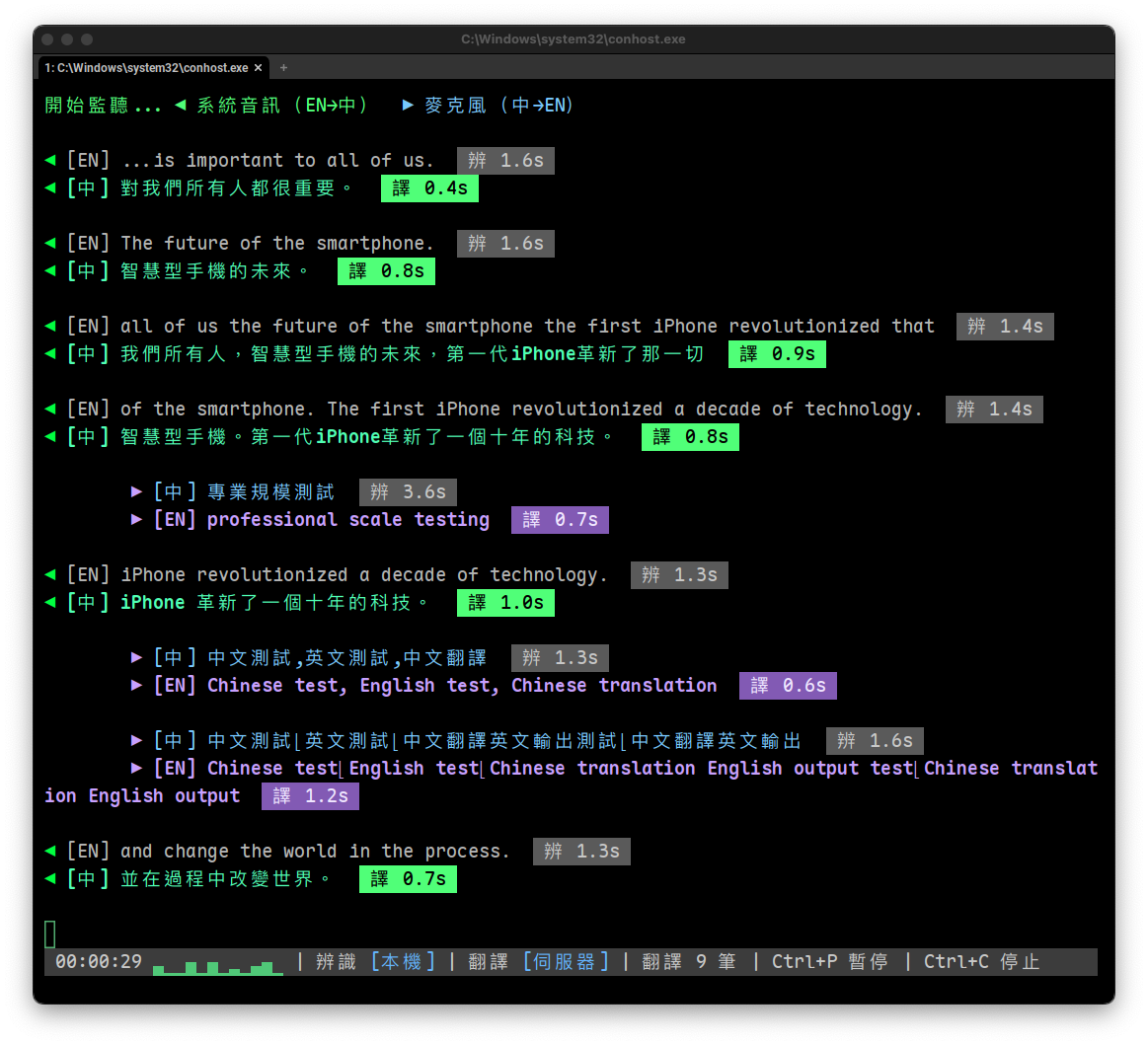Click line 'Chinese test, English test, Chinese translation'

click(462, 685)
